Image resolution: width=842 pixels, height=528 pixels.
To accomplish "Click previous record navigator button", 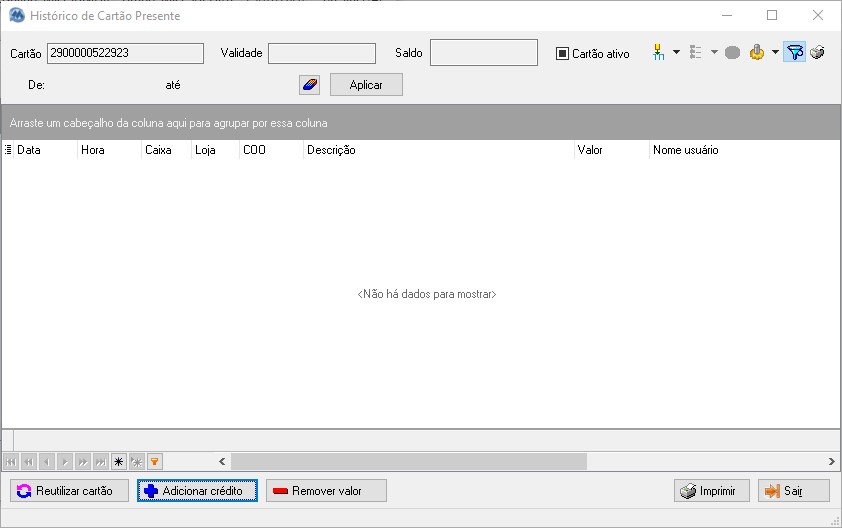I will point(47,461).
